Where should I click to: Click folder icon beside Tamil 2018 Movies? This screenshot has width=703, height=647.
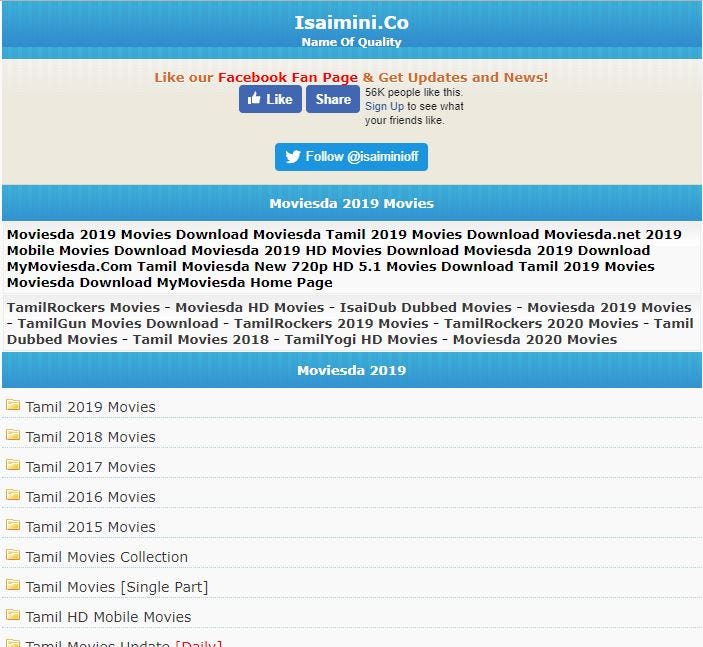click(x=13, y=435)
